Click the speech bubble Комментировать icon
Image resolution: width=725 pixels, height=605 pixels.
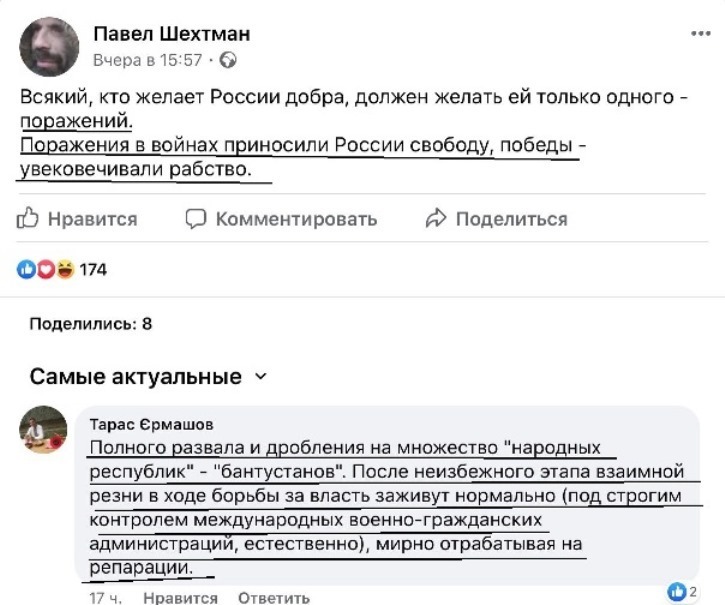197,218
